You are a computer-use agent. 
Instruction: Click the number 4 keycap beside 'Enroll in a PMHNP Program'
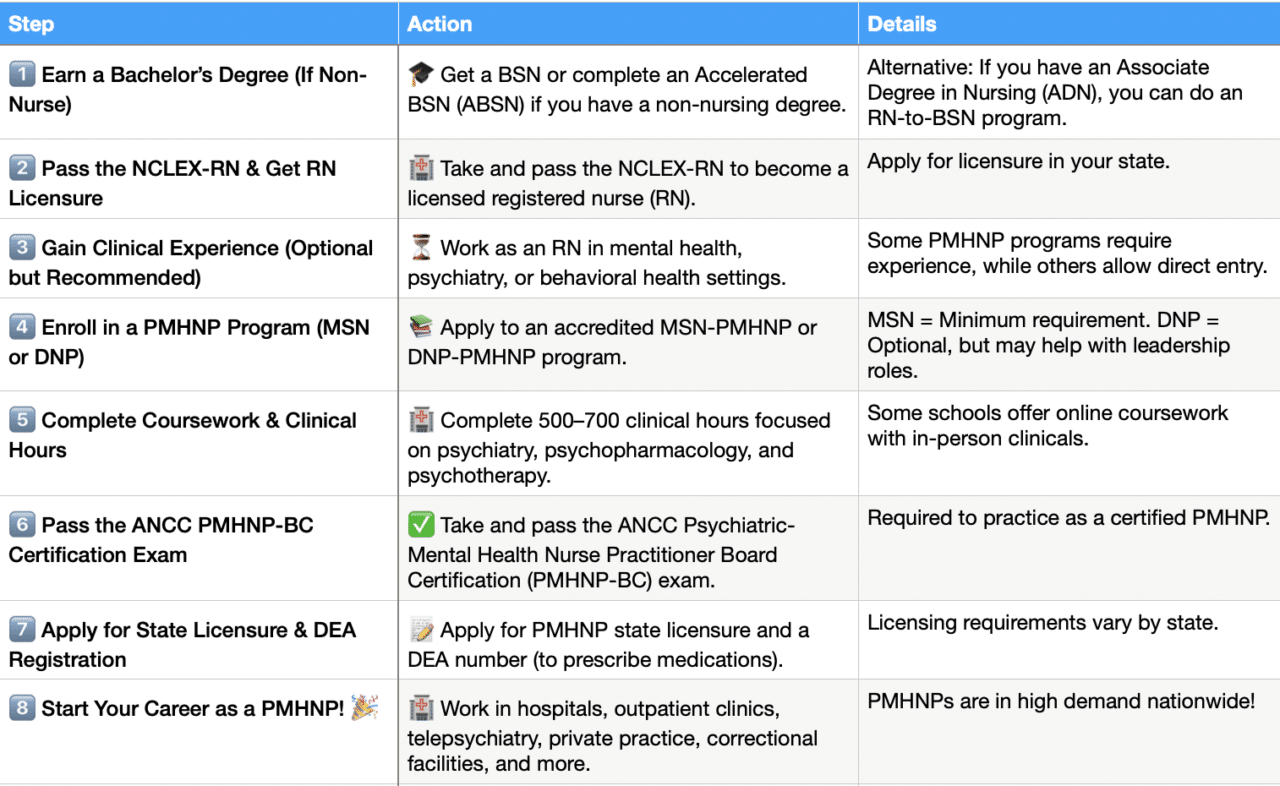point(22,327)
